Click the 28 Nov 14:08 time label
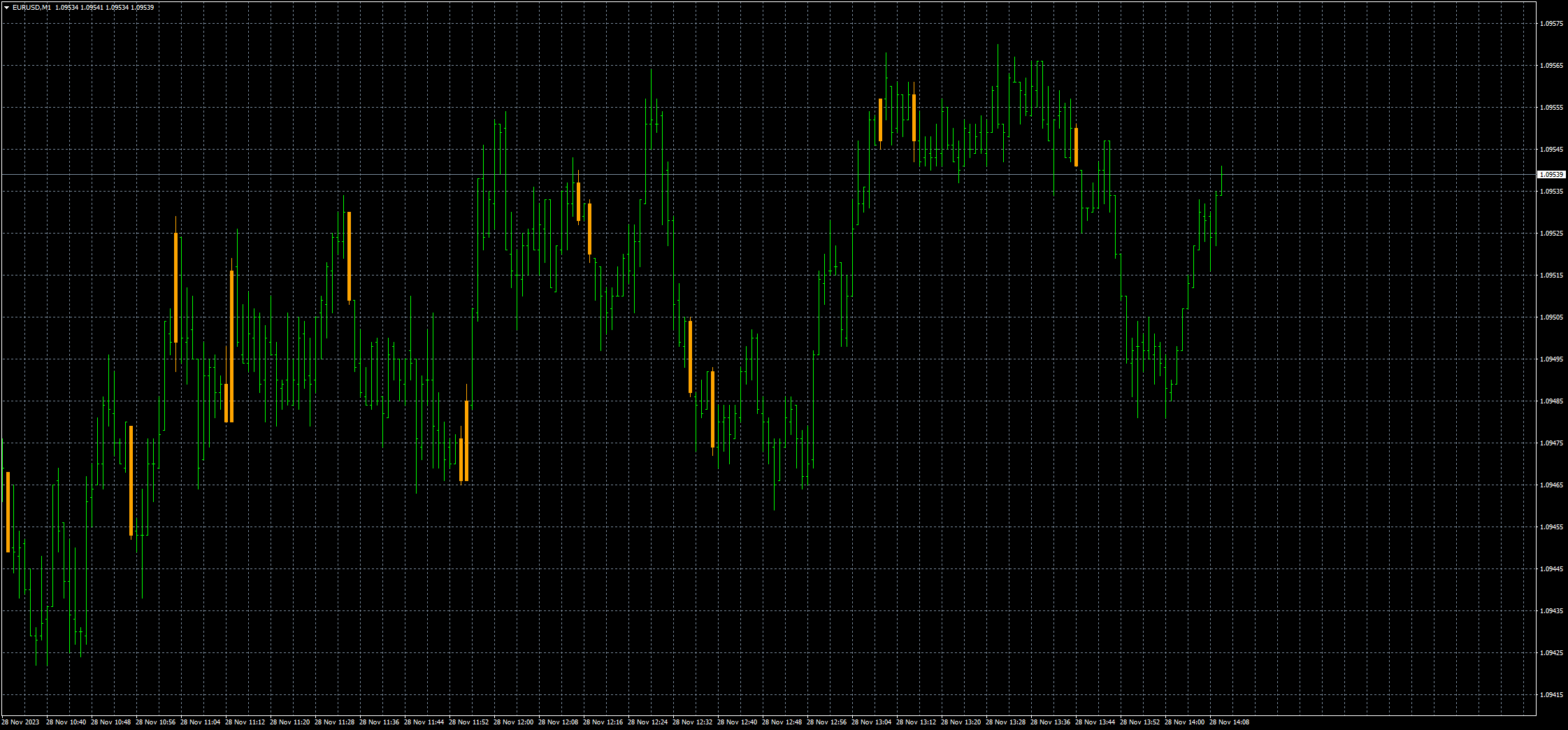This screenshot has width=1568, height=730. tap(1230, 722)
